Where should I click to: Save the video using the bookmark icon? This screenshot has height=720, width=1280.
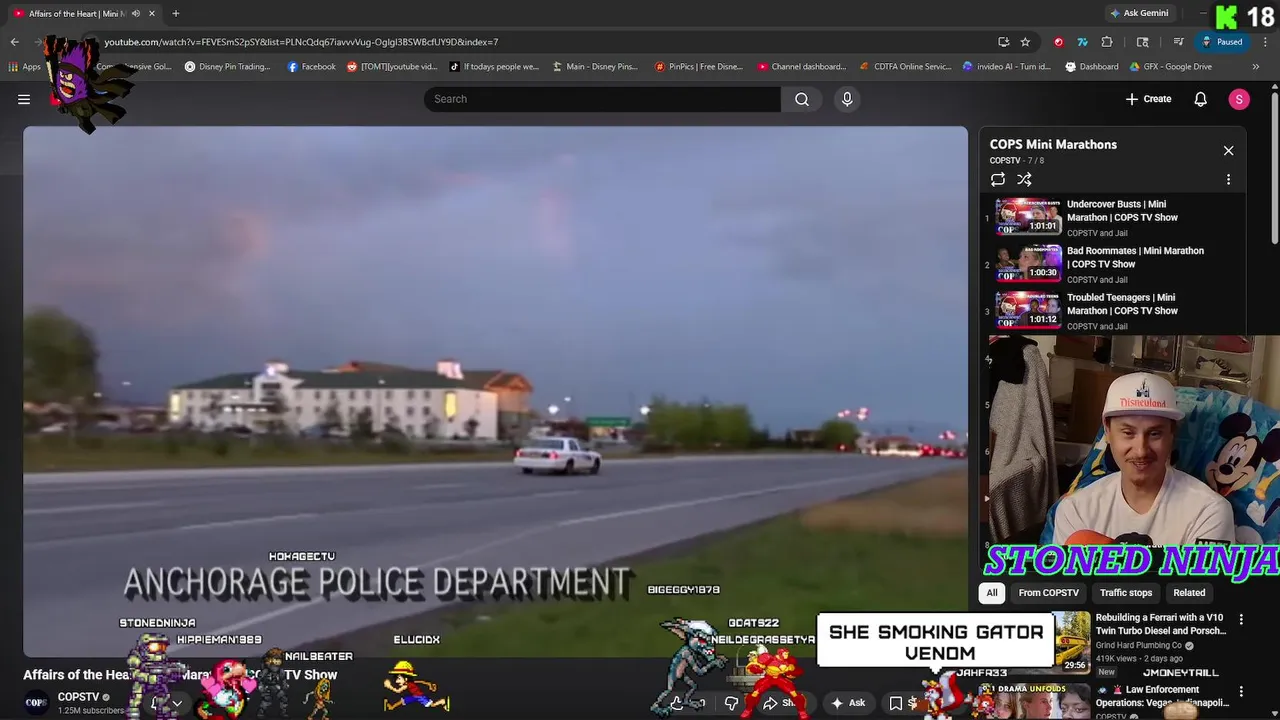896,703
